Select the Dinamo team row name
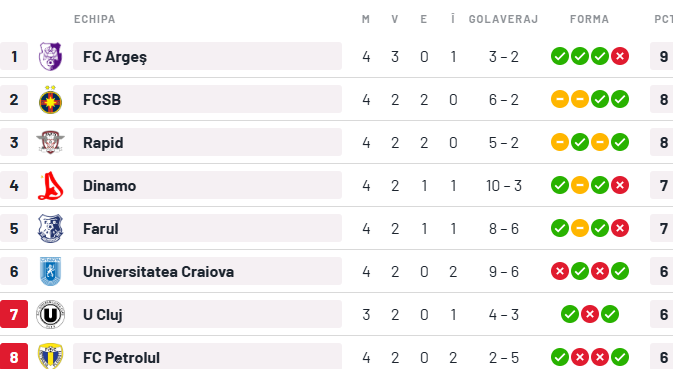Image resolution: width=673 pixels, height=369 pixels. coord(109,186)
